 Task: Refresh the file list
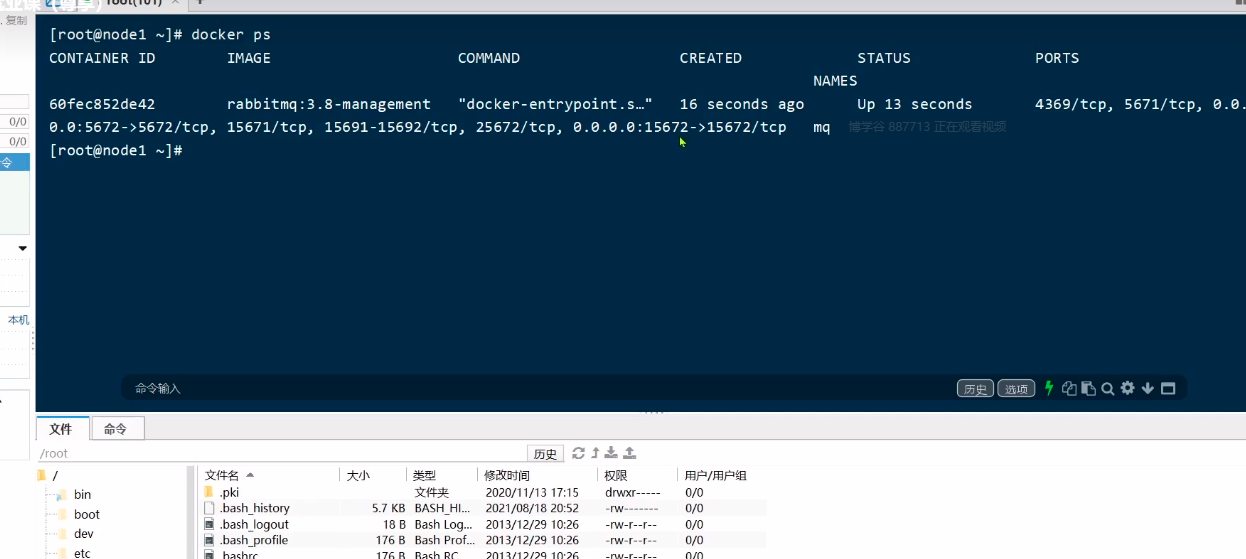click(x=578, y=453)
